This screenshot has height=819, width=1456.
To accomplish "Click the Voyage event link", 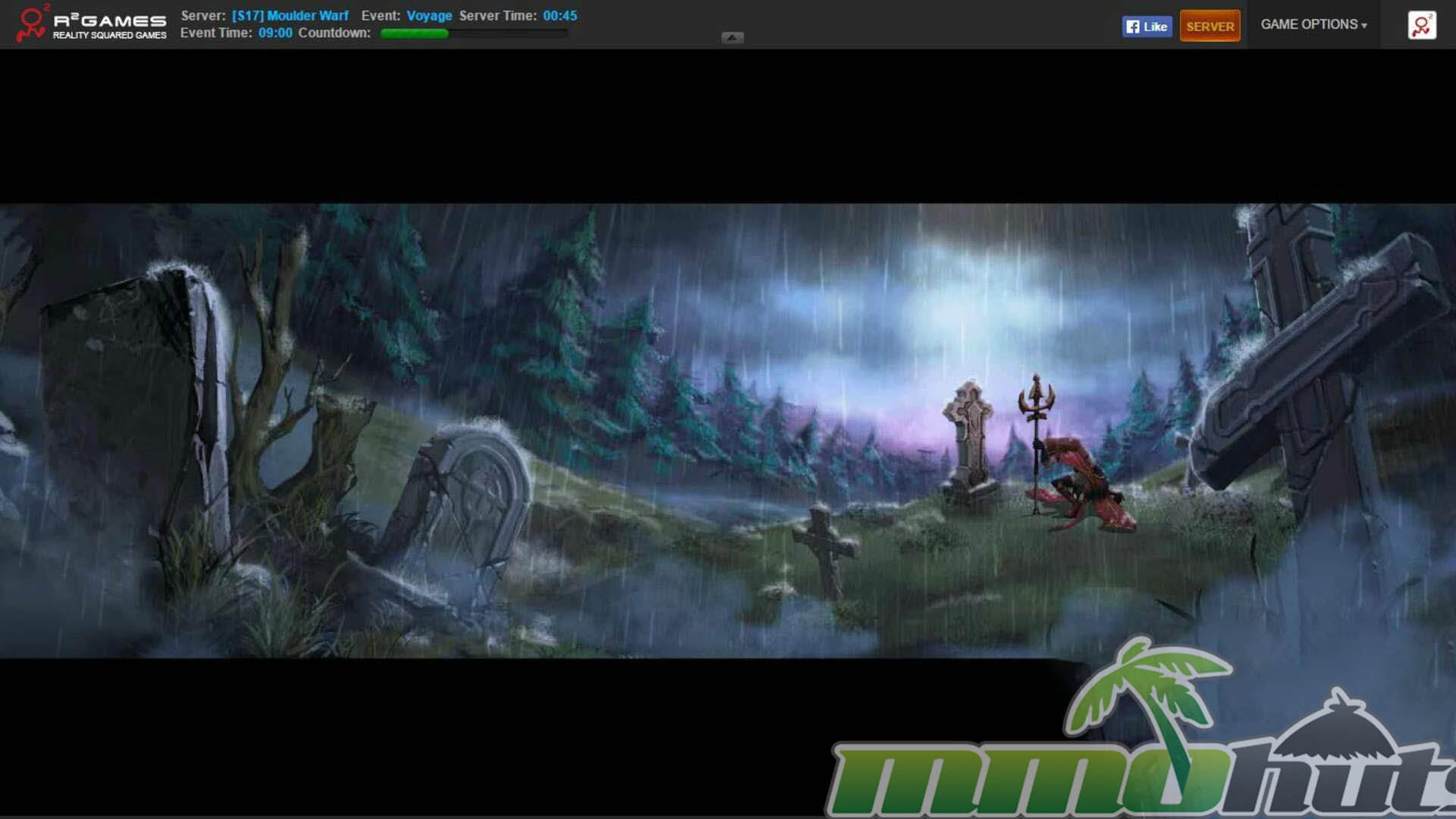I will (x=429, y=15).
